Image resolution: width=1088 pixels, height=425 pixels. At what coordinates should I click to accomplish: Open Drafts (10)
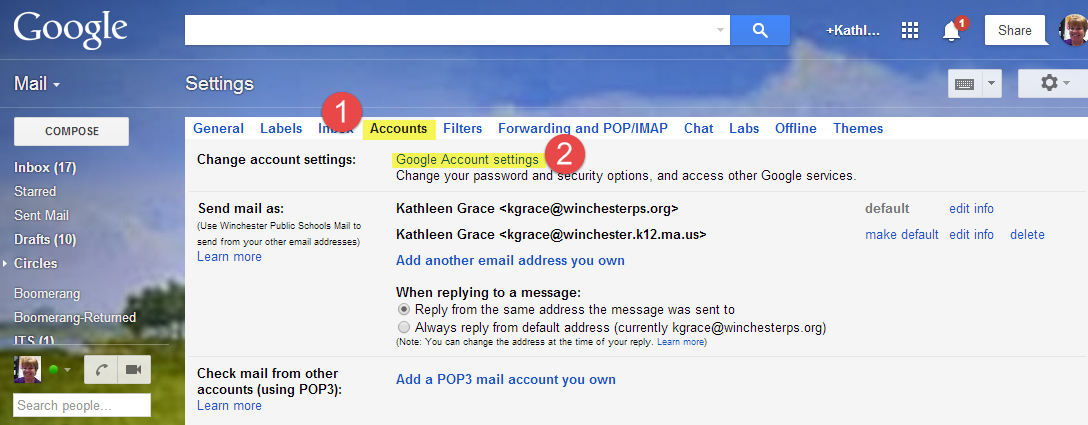point(45,240)
